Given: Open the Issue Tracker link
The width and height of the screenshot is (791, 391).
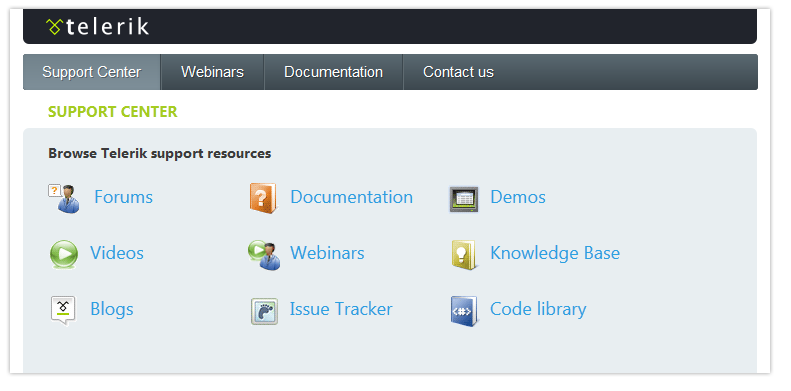Looking at the screenshot, I should tap(341, 309).
